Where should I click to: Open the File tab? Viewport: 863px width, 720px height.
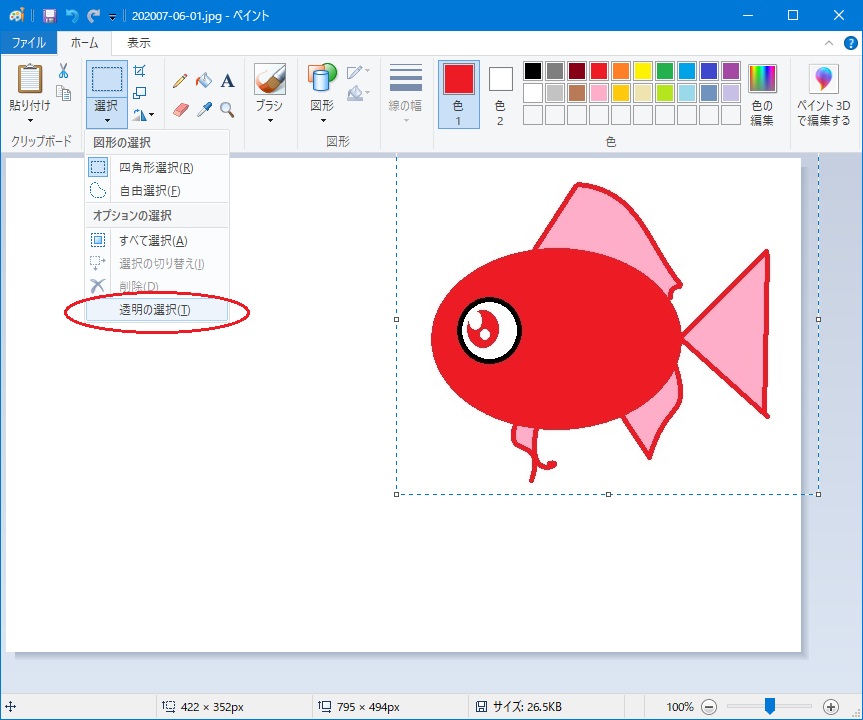[29, 43]
